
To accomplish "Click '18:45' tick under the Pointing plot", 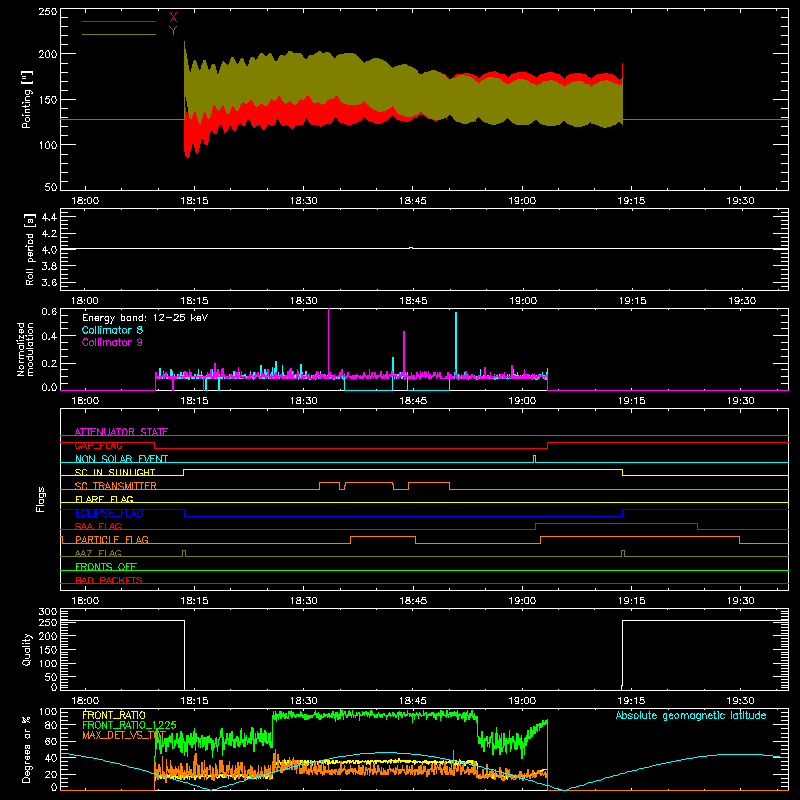I will [x=413, y=201].
